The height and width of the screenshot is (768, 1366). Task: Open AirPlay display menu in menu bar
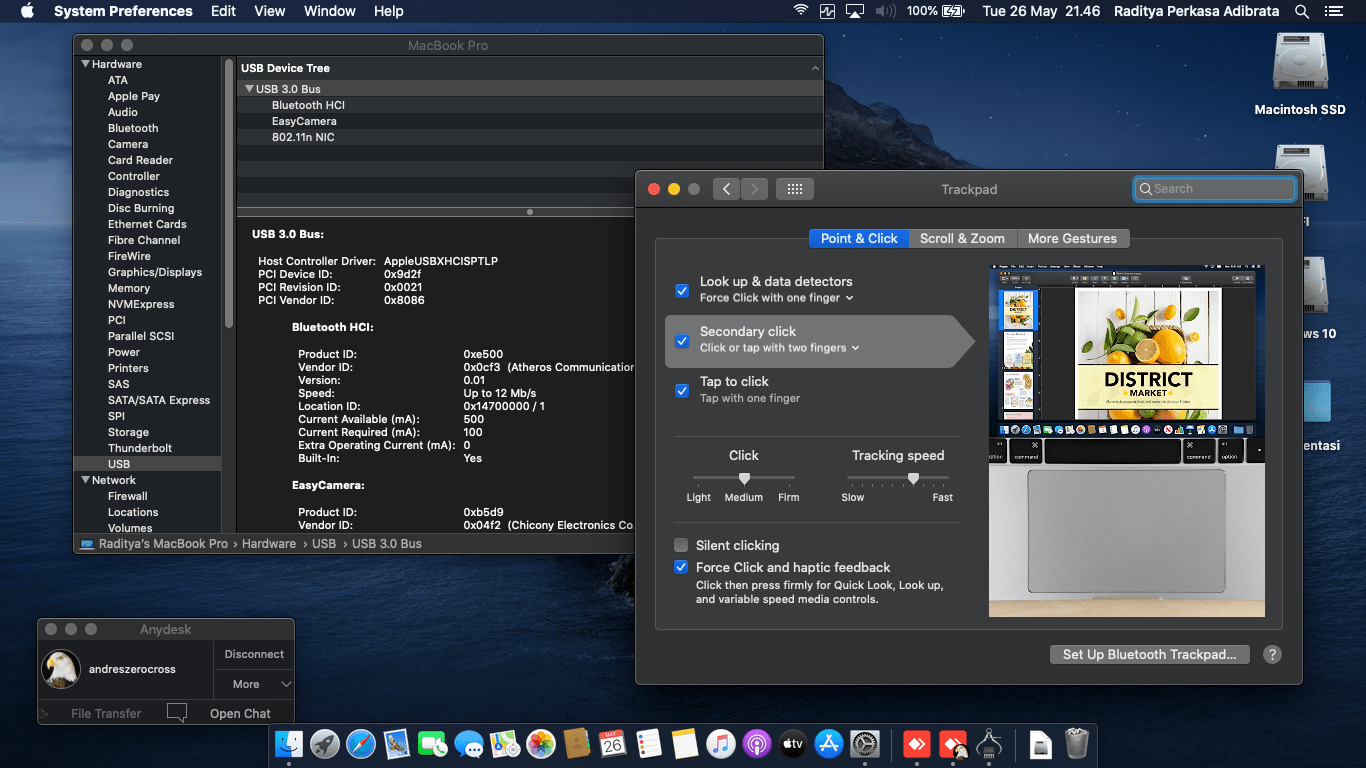point(855,11)
